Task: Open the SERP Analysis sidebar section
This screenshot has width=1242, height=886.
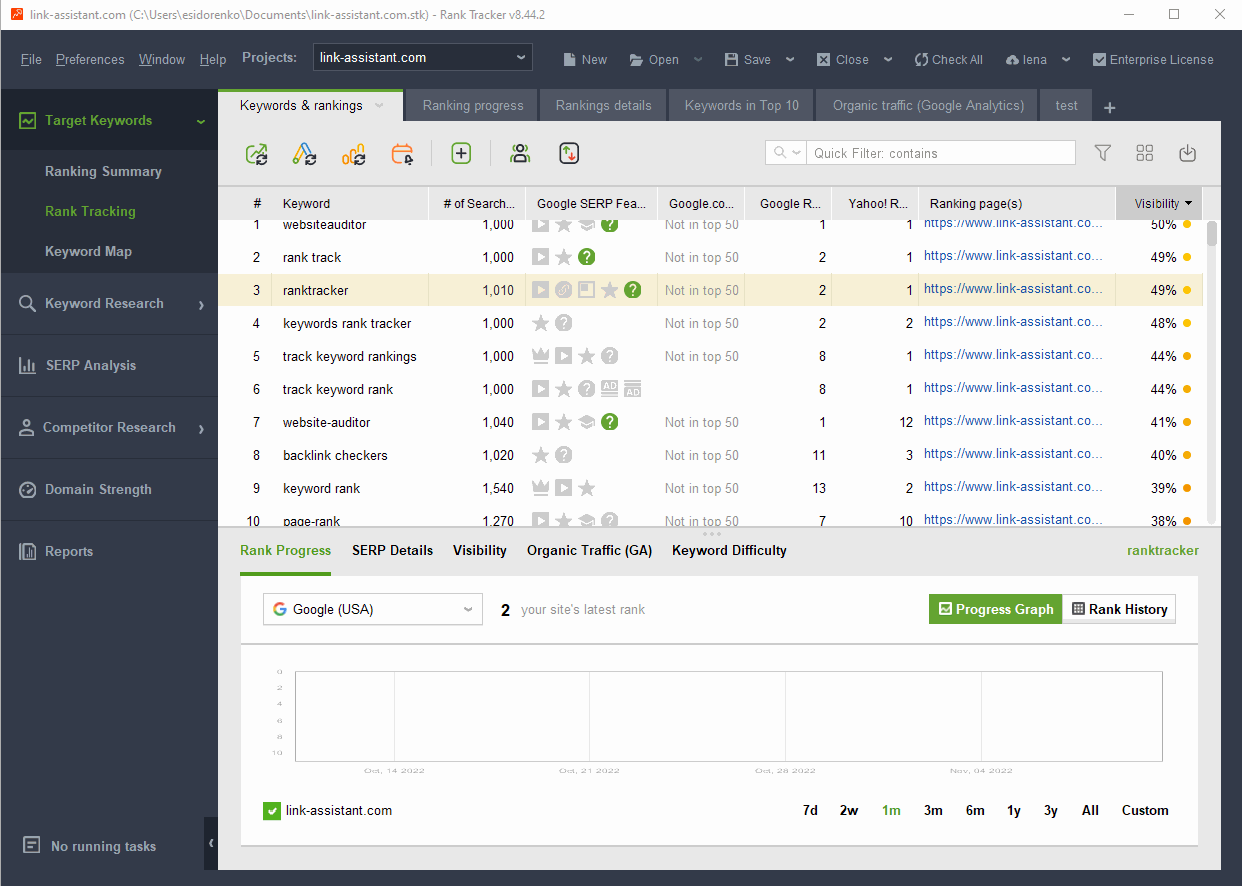Action: (x=109, y=365)
